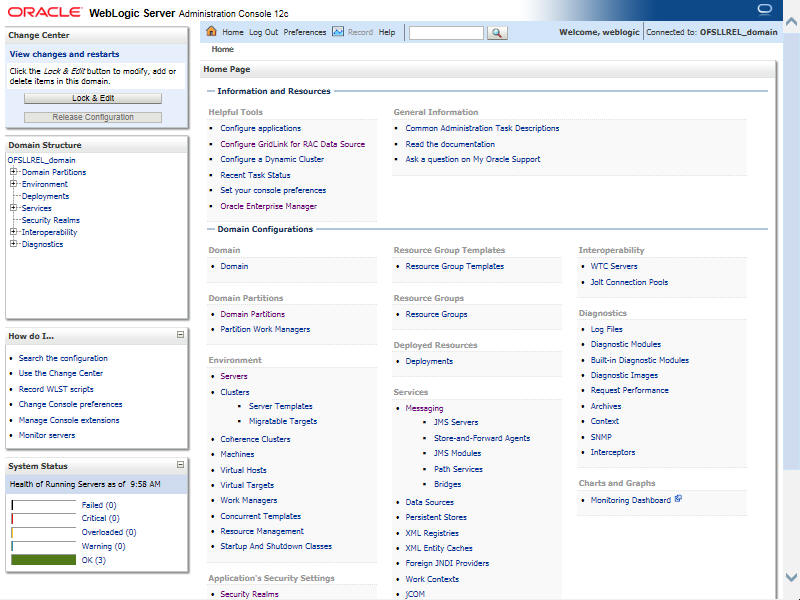This screenshot has width=800, height=600.
Task: Expand the Interoperability tree node
Action: point(14,232)
